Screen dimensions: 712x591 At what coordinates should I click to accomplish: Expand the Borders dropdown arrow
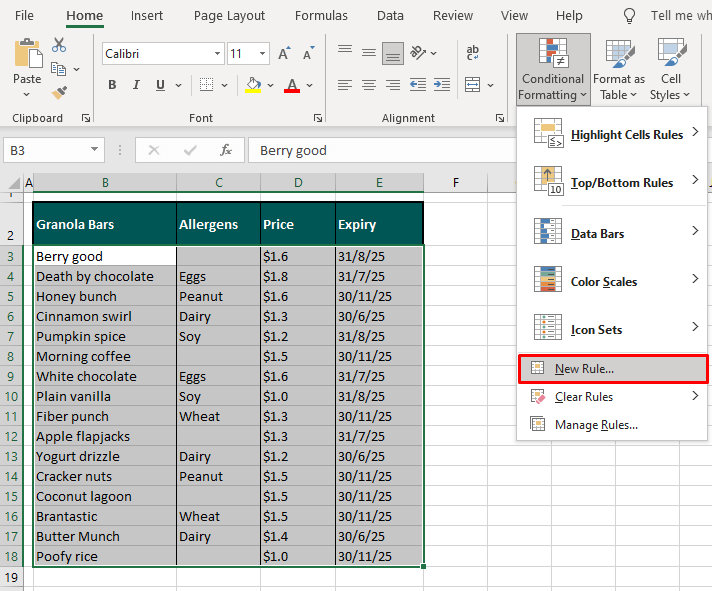[x=224, y=85]
